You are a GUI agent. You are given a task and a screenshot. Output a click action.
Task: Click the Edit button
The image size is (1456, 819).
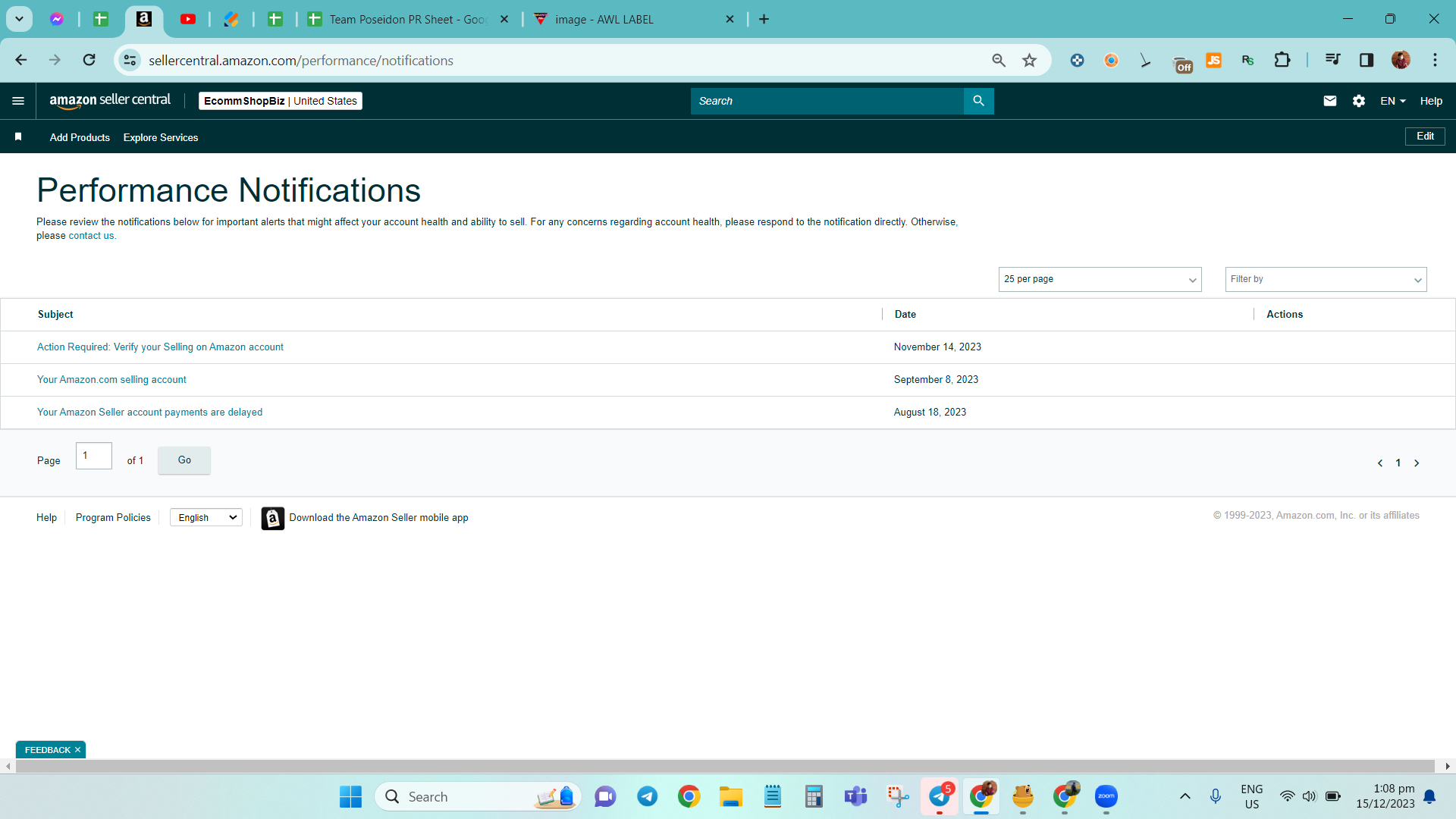[x=1425, y=136]
